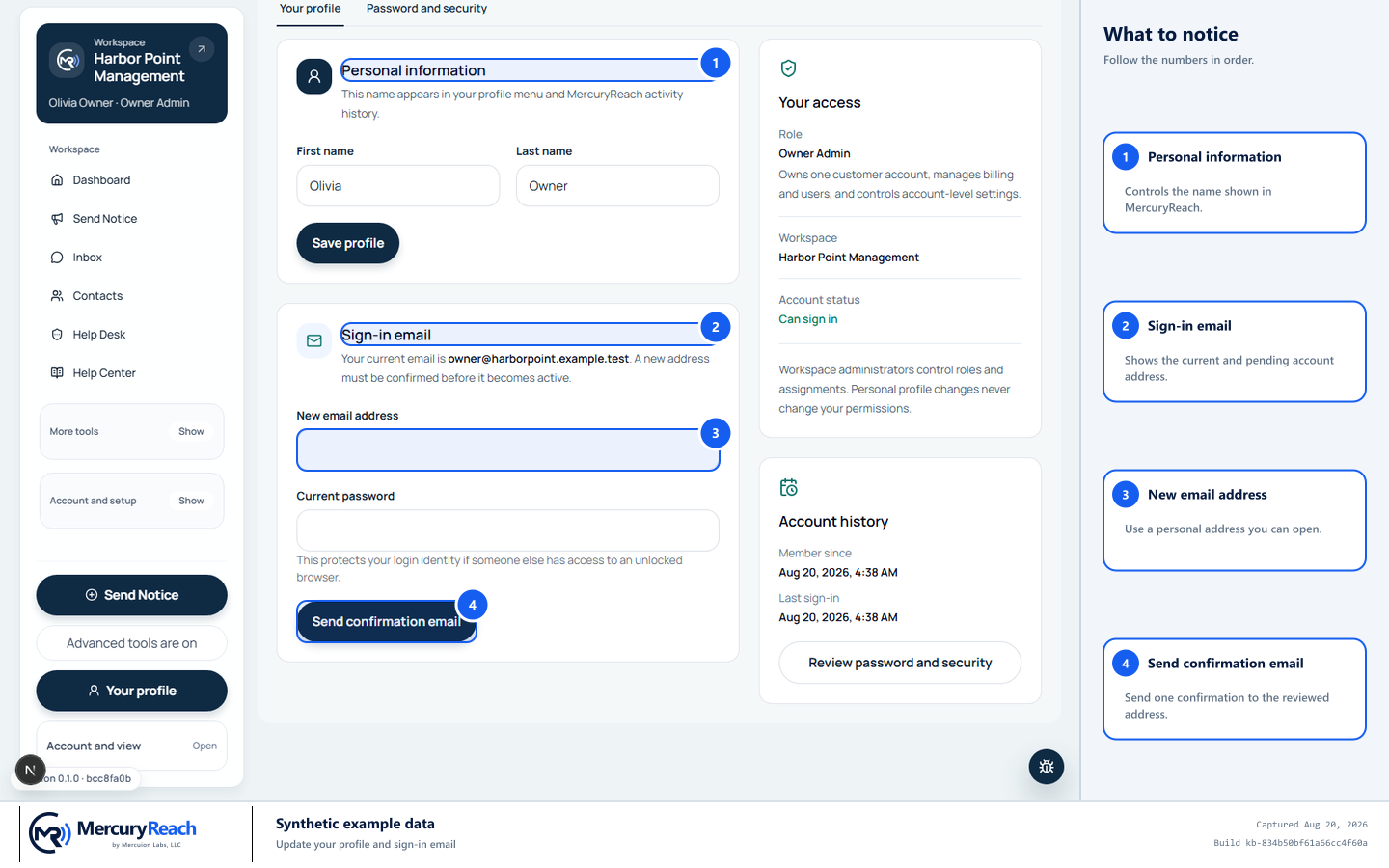Click the Harbor Point Management value under Workspace
Image resolution: width=1389 pixels, height=868 pixels.
click(x=849, y=258)
